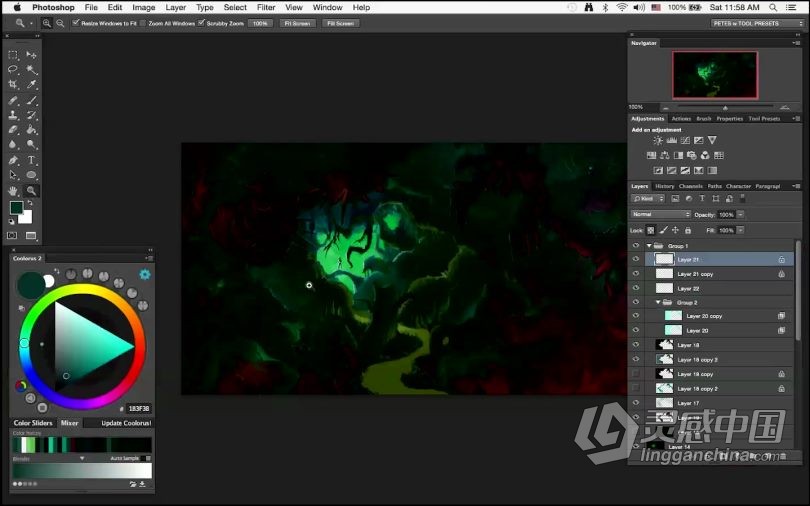Select the Magic Wand tool

(32, 69)
